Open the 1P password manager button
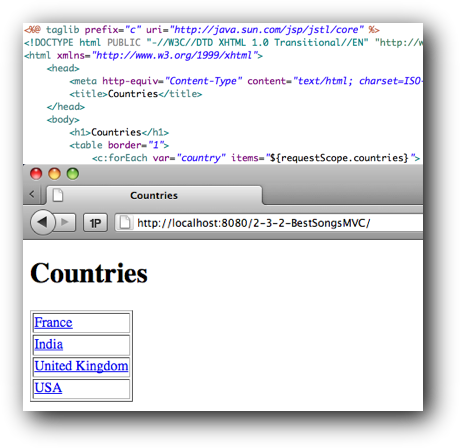Image resolution: width=460 pixels, height=448 pixels. [x=95, y=222]
